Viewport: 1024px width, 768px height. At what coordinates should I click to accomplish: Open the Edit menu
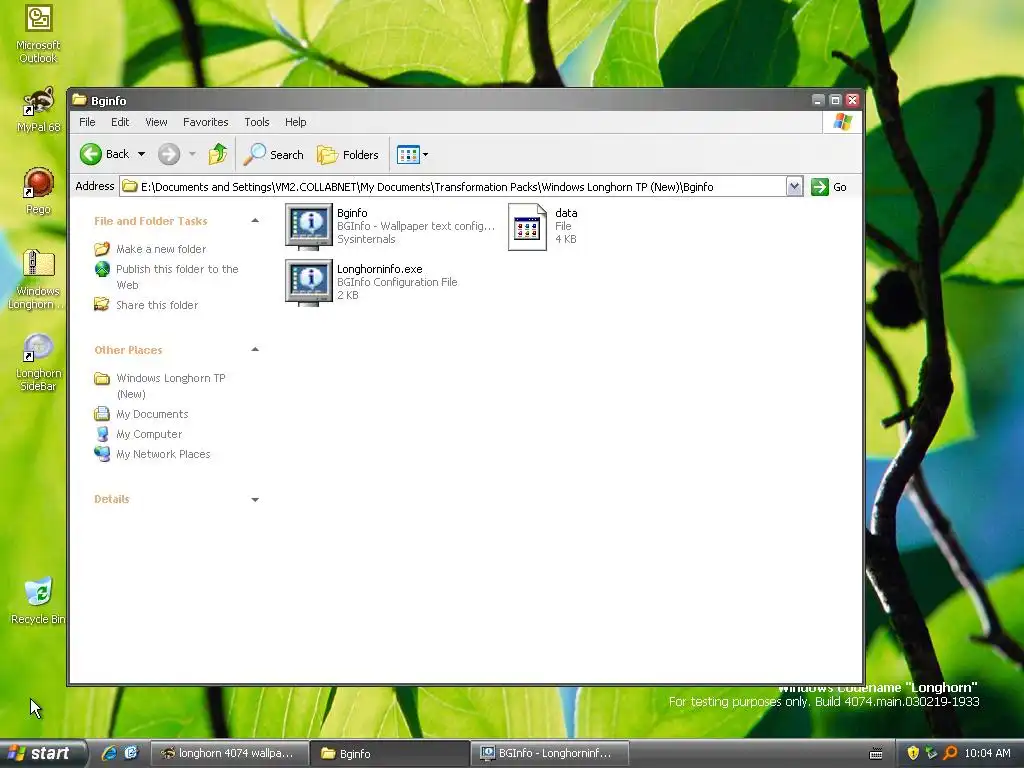click(120, 122)
